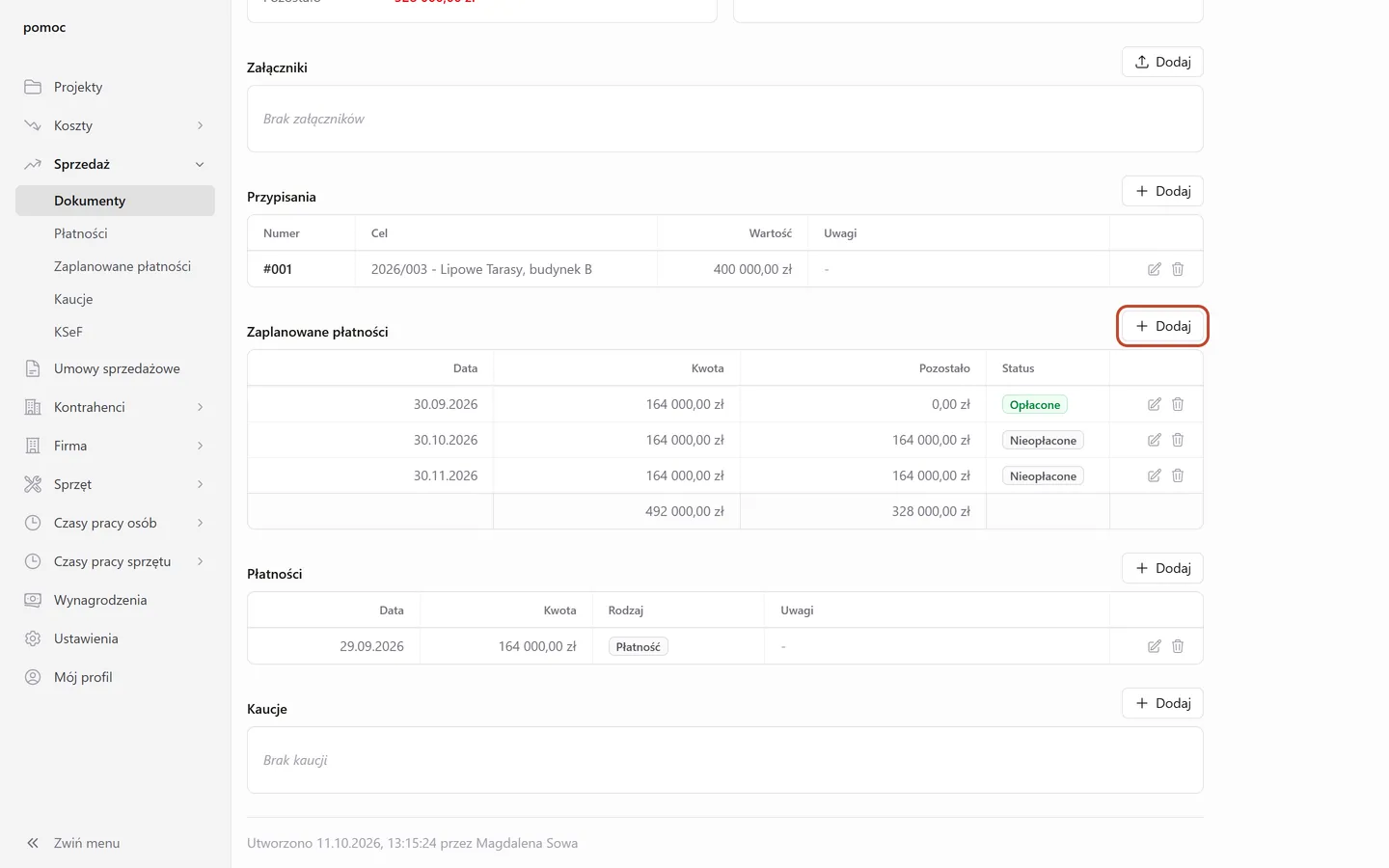Click the Opłacone status badge
Image resolution: width=1389 pixels, height=868 pixels.
point(1035,405)
